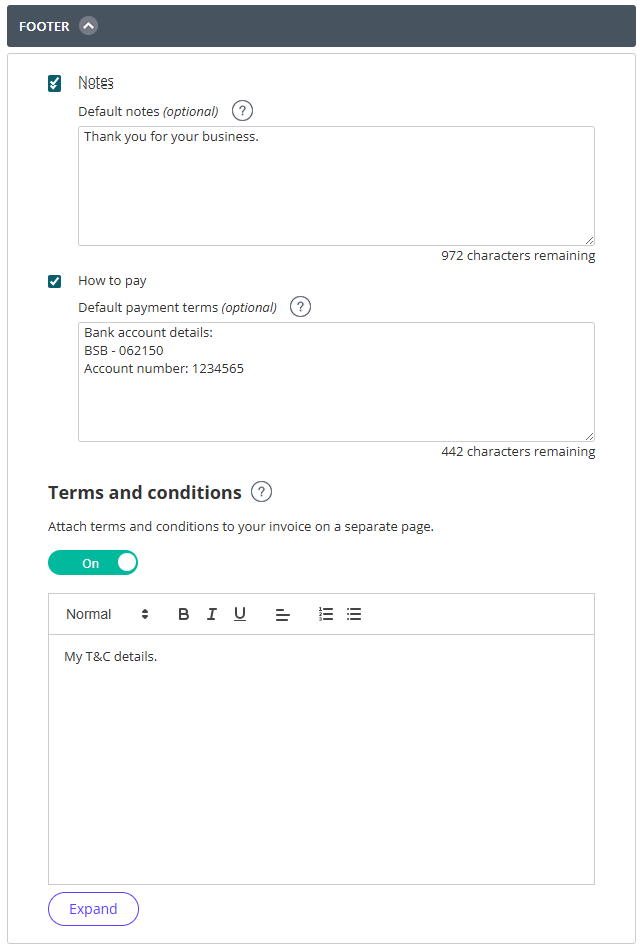Click the payment terms textarea resize handle

coord(589,436)
